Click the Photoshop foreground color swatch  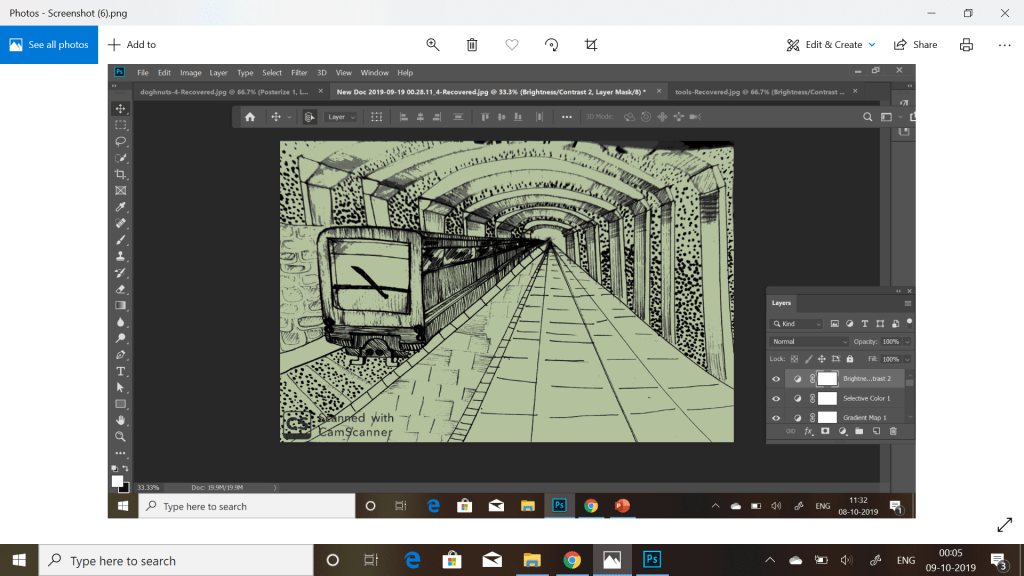pos(117,481)
